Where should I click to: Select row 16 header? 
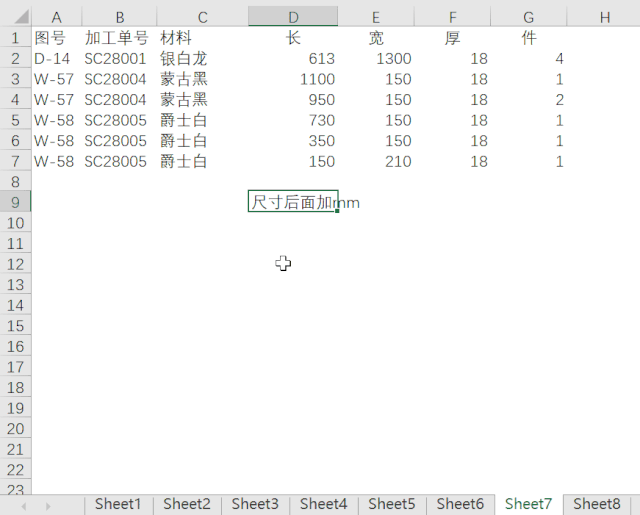click(16, 346)
